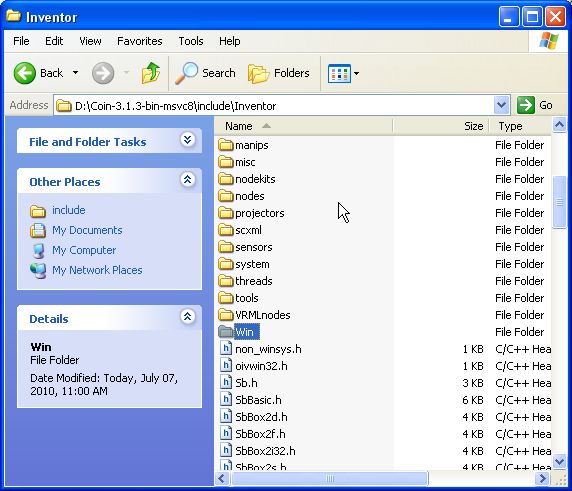Click the Up folder icon in toolbar
572x491 pixels.
(x=151, y=73)
